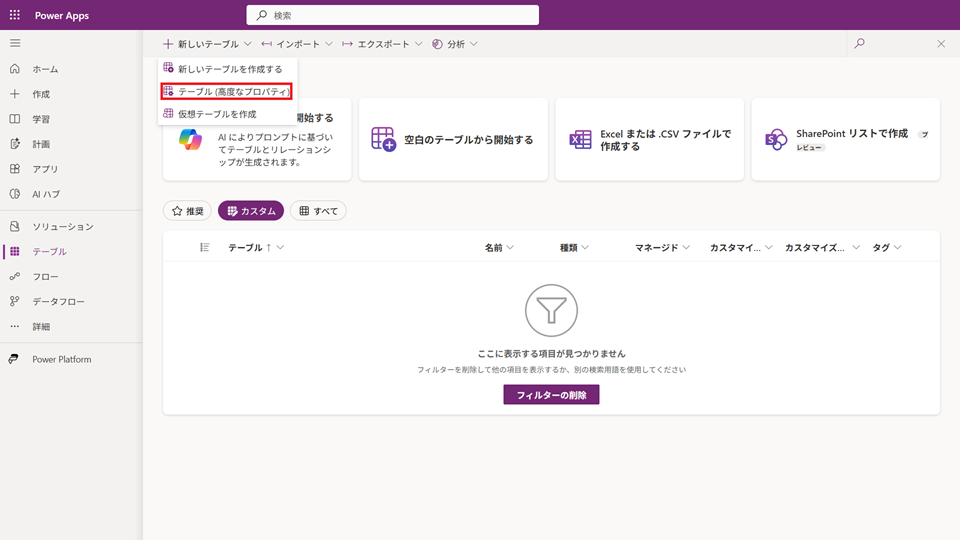Open the カスタマイズ... column dropdown
Viewport: 960px width, 540px height.
(822, 247)
